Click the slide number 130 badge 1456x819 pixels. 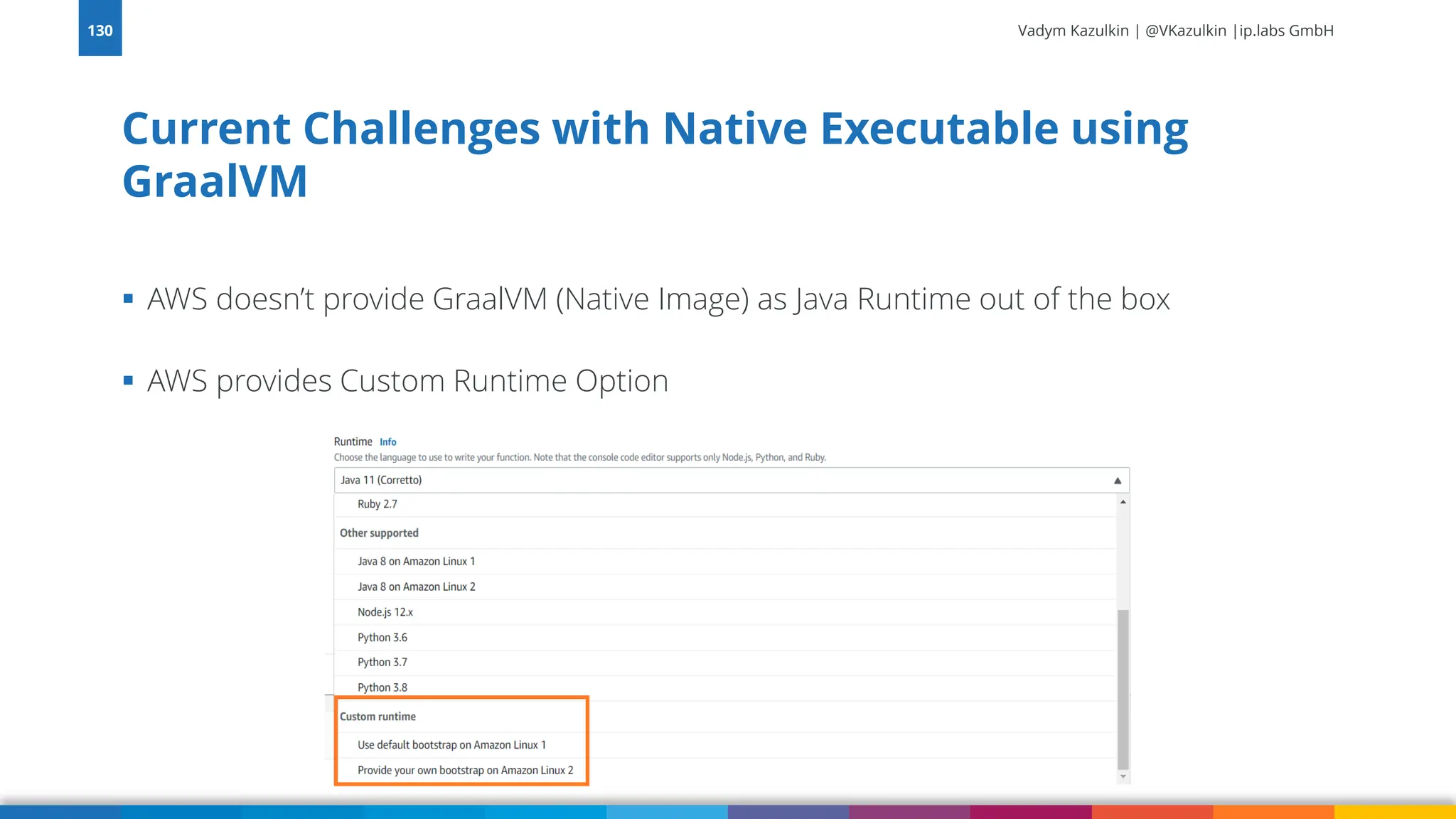(100, 30)
